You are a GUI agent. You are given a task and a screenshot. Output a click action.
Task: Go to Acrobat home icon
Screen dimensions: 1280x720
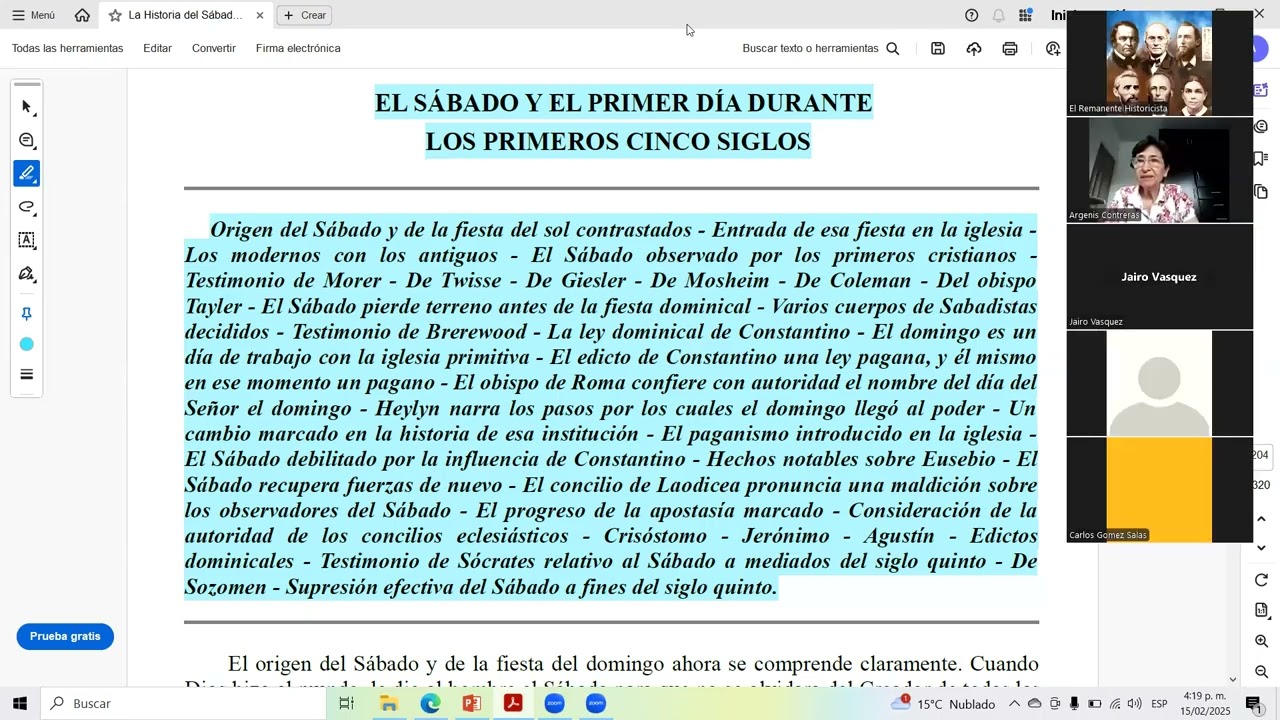(x=82, y=15)
